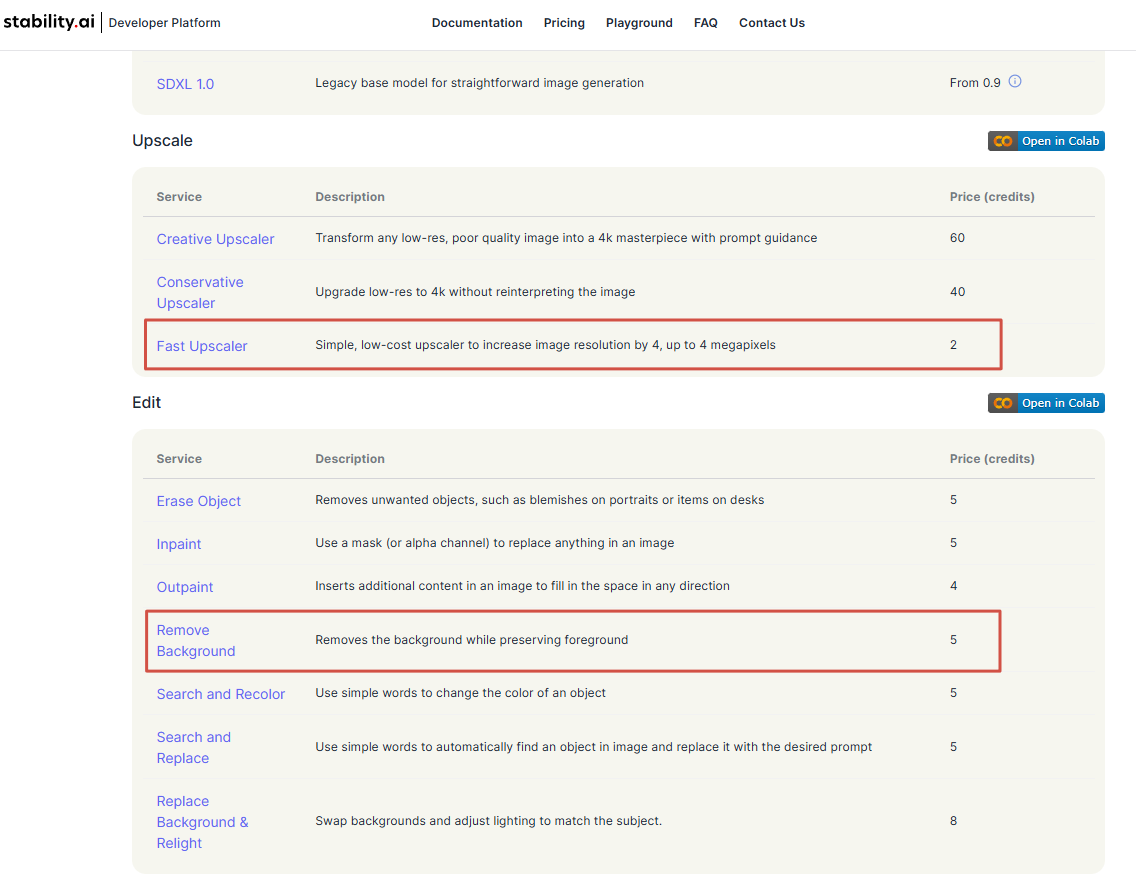Select FAQ in the top navigation

[x=705, y=23]
